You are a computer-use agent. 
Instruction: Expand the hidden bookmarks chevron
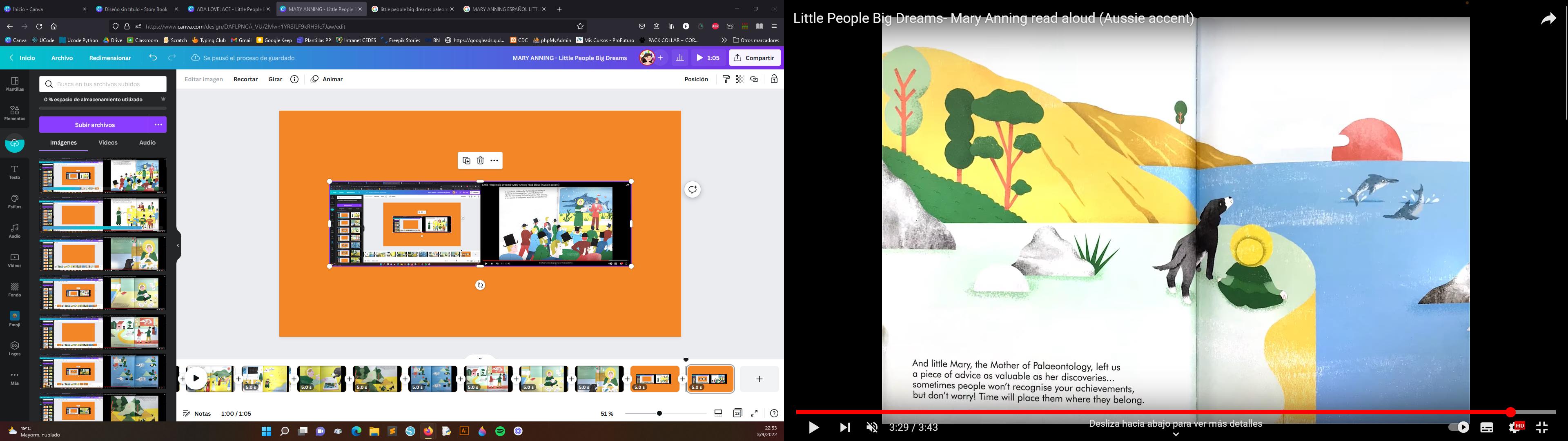click(x=724, y=40)
